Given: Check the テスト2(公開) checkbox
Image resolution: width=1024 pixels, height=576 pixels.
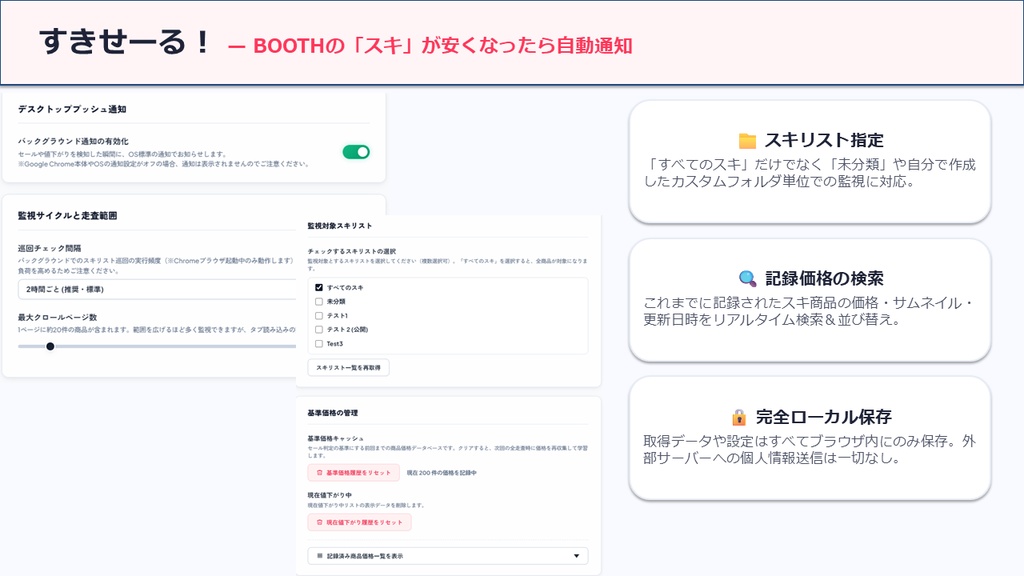Looking at the screenshot, I should (x=319, y=330).
